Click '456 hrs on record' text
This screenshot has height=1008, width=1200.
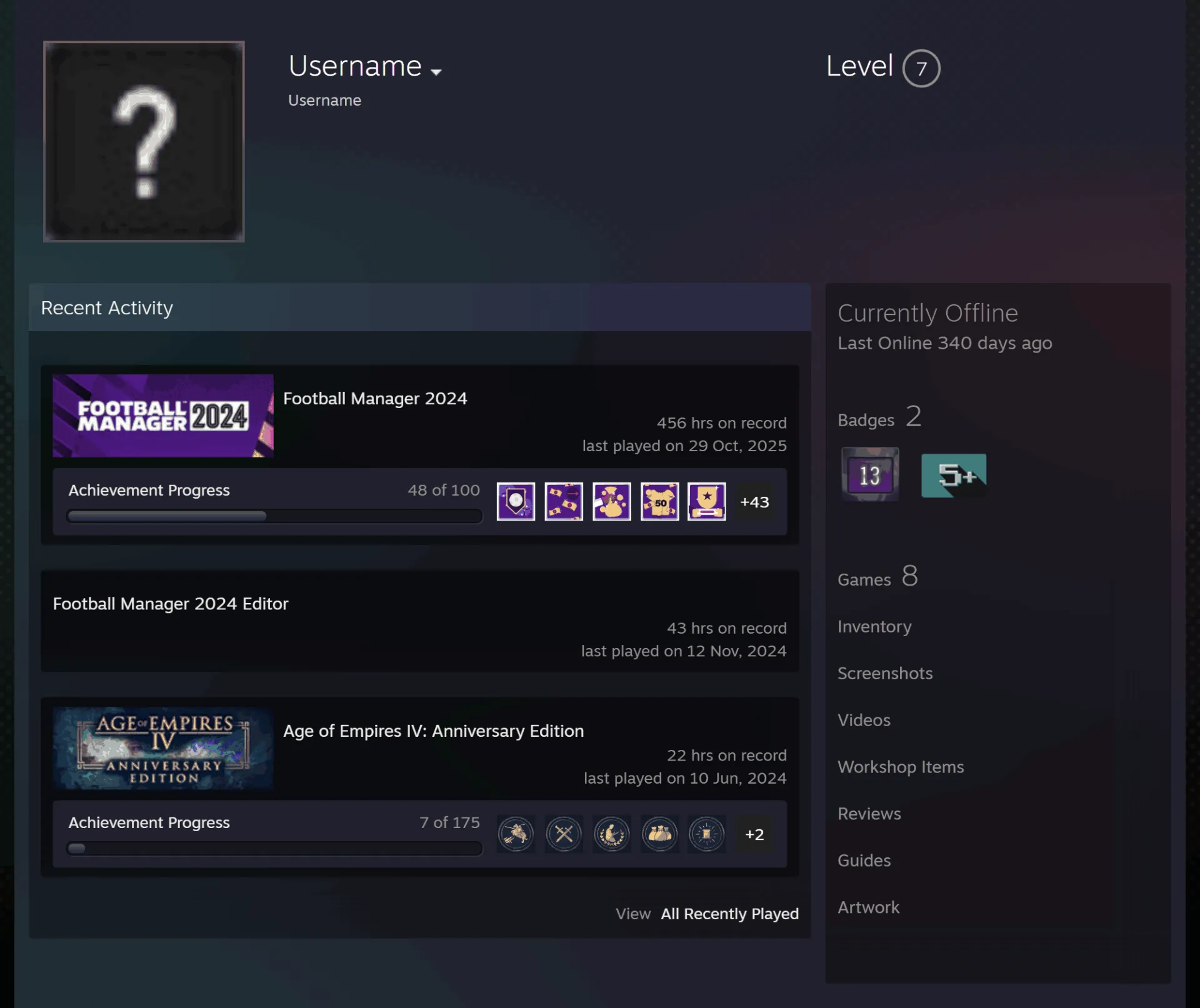pyautogui.click(x=721, y=423)
